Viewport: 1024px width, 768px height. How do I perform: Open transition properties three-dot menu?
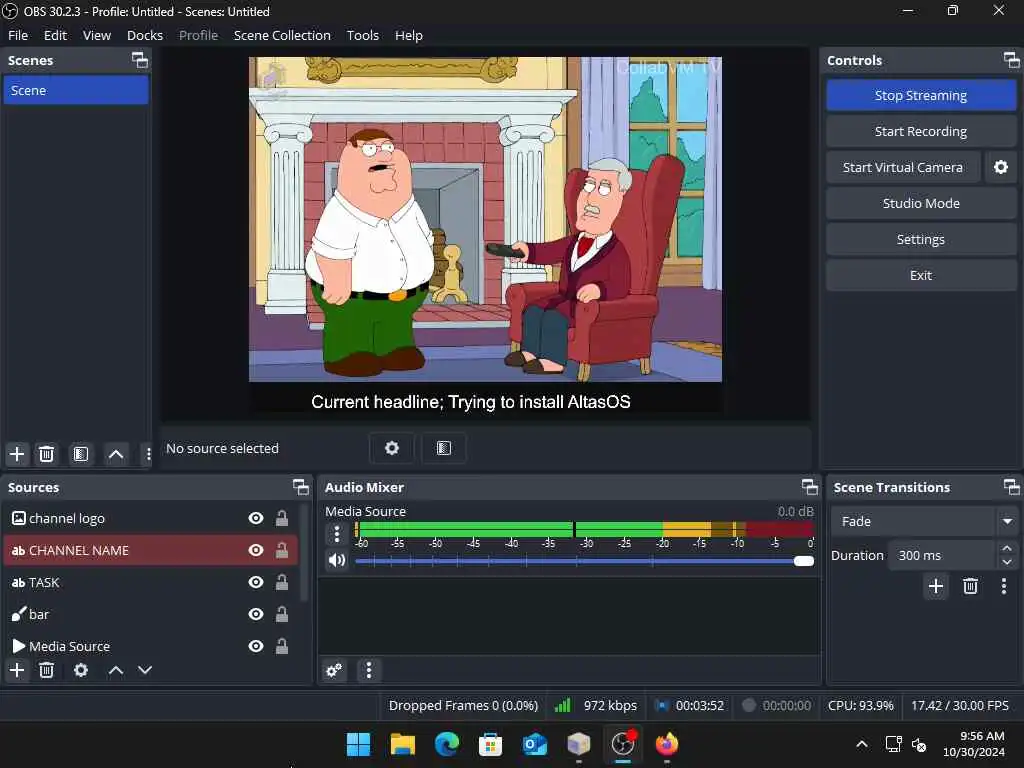(1004, 586)
